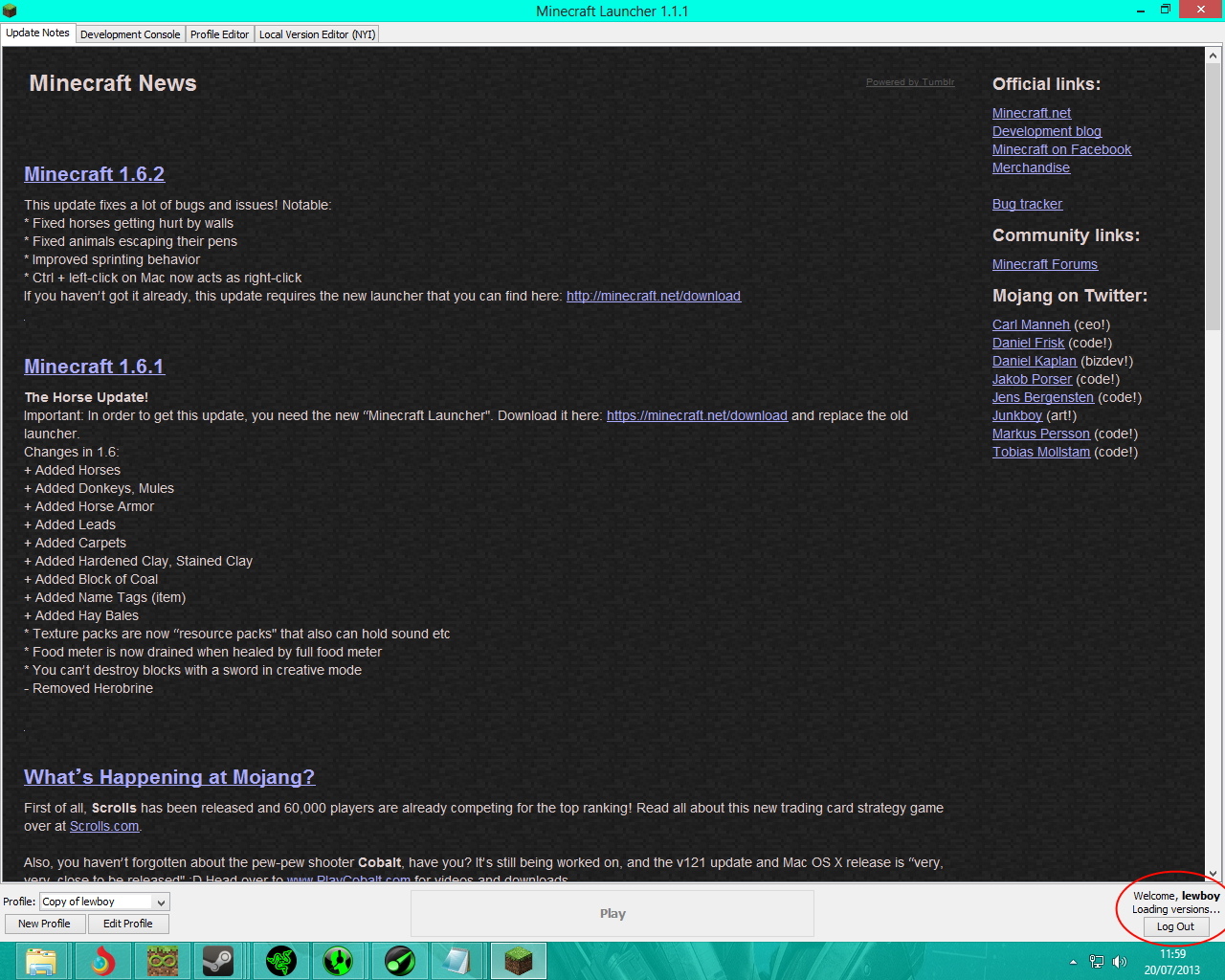Open File Explorer from the taskbar

[x=41, y=961]
